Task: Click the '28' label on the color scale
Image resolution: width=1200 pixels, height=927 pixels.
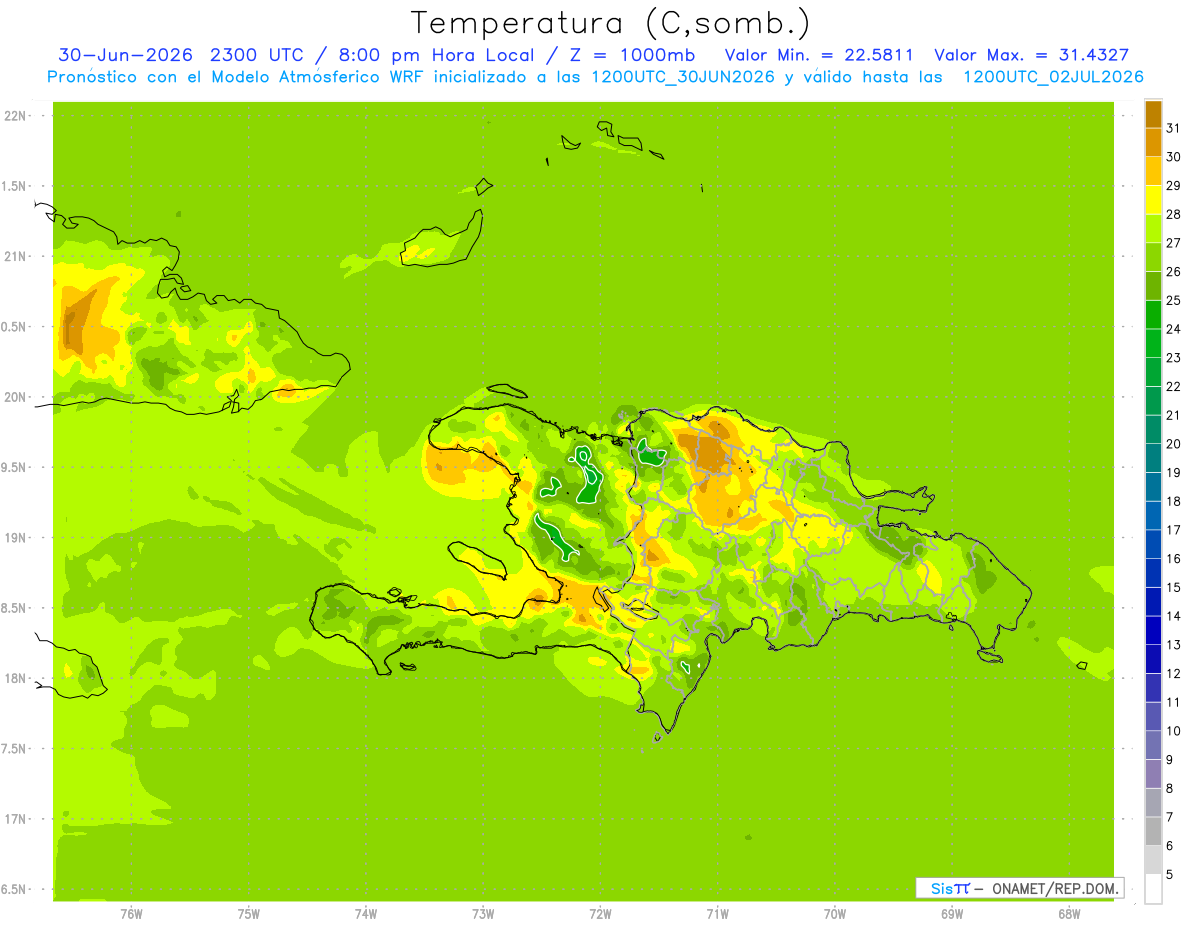Action: click(1173, 214)
